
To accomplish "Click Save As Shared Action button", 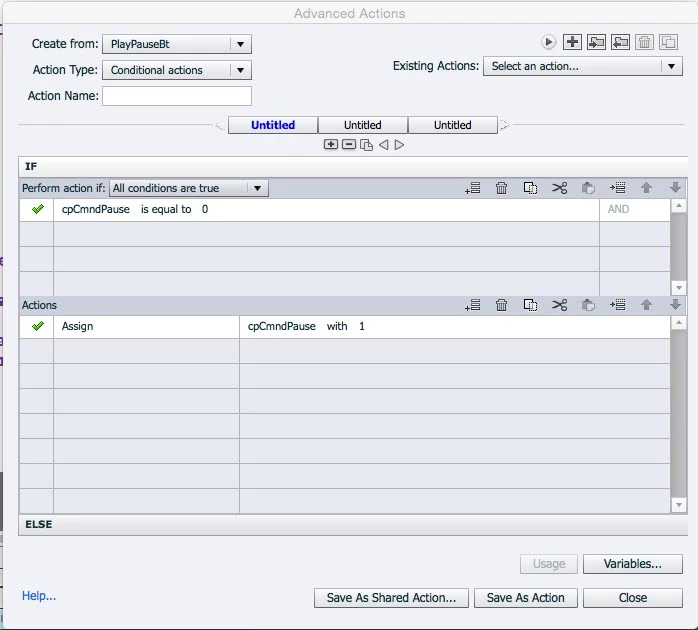I will [x=391, y=597].
